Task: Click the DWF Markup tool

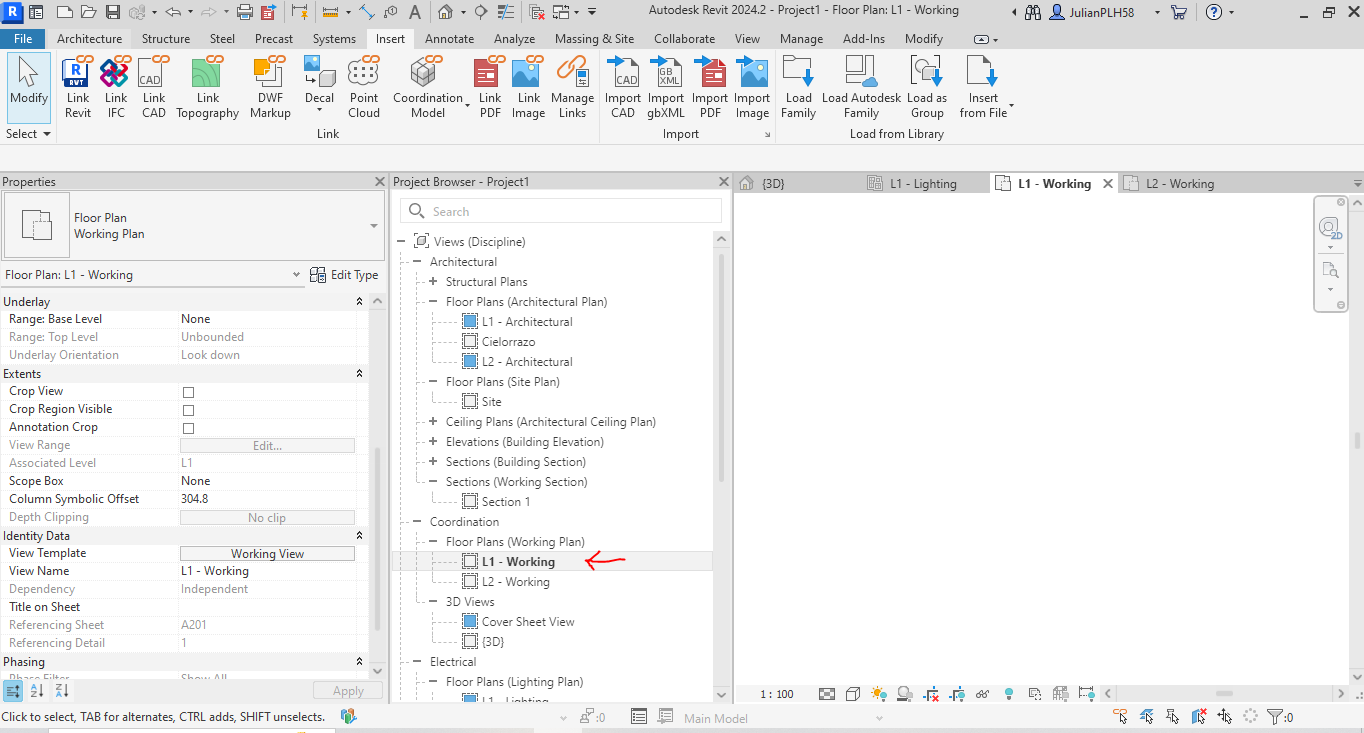Action: click(x=270, y=88)
